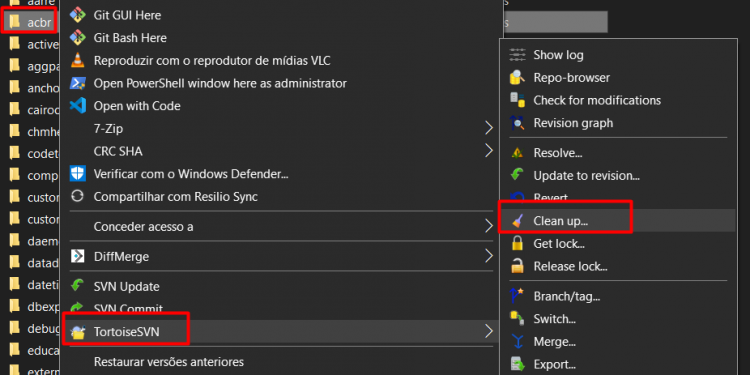The image size is (750, 375).
Task: Click the Windows Defender shield icon
Action: pos(77,174)
